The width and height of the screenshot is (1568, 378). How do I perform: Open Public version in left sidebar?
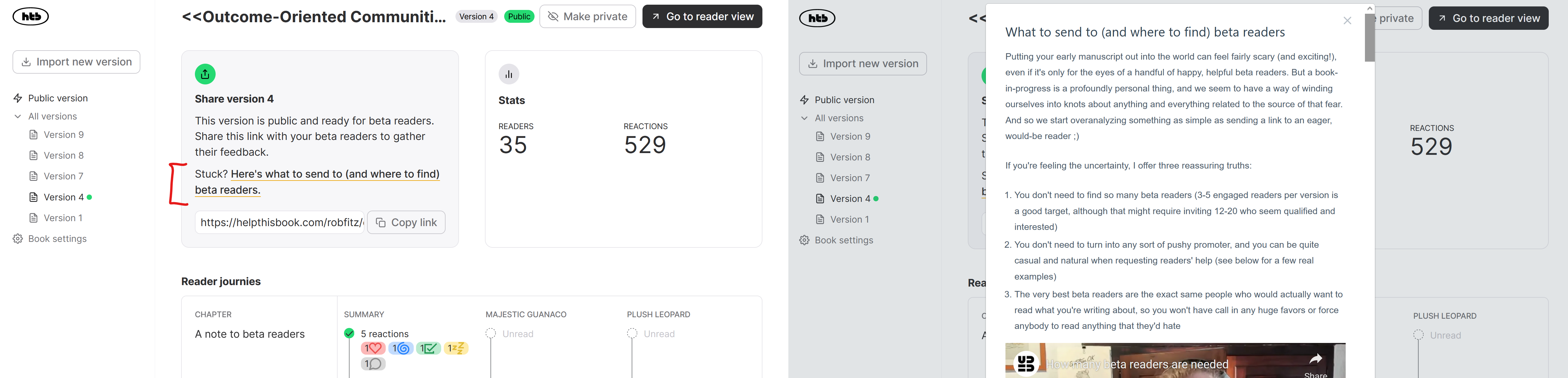(x=58, y=98)
